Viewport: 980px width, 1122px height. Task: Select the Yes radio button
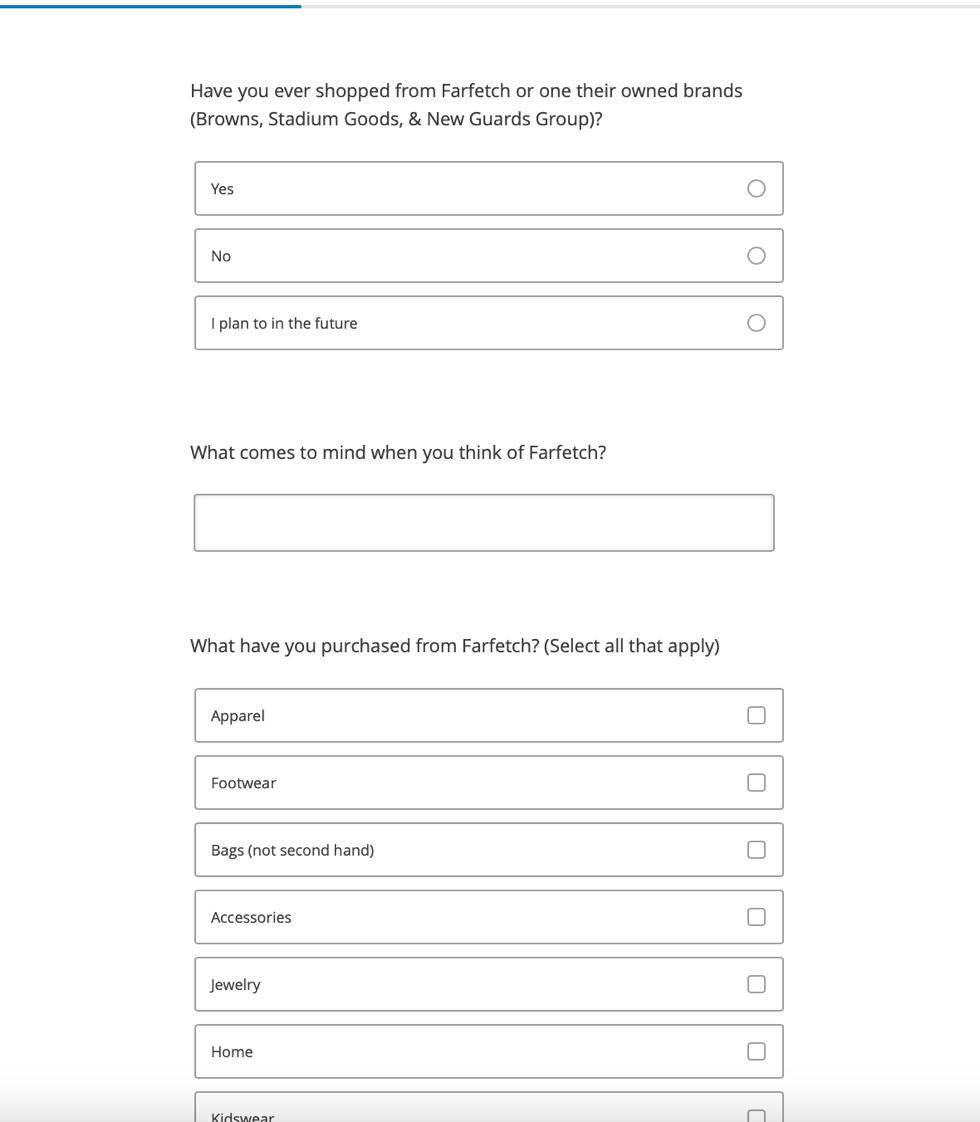[x=756, y=189]
